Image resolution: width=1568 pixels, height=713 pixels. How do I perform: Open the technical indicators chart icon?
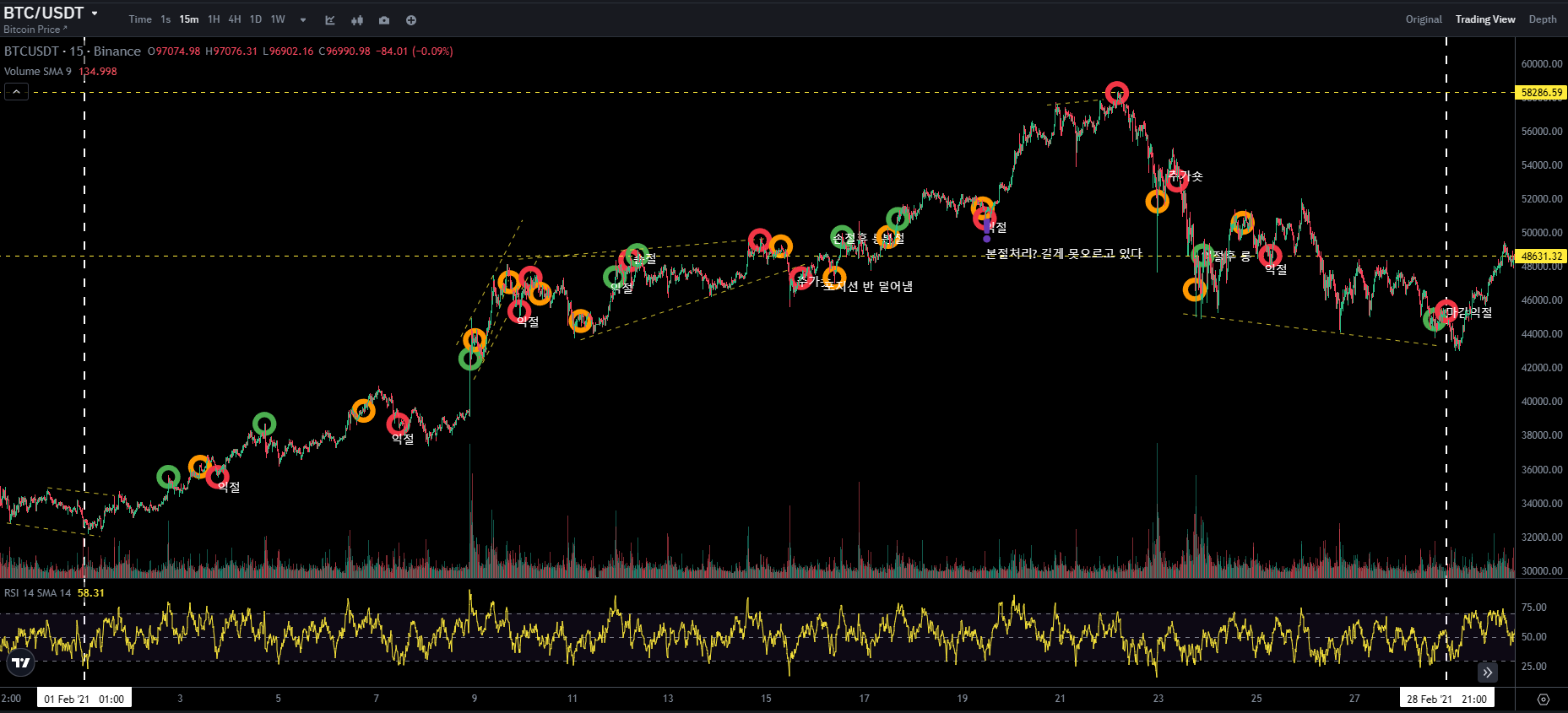point(330,19)
